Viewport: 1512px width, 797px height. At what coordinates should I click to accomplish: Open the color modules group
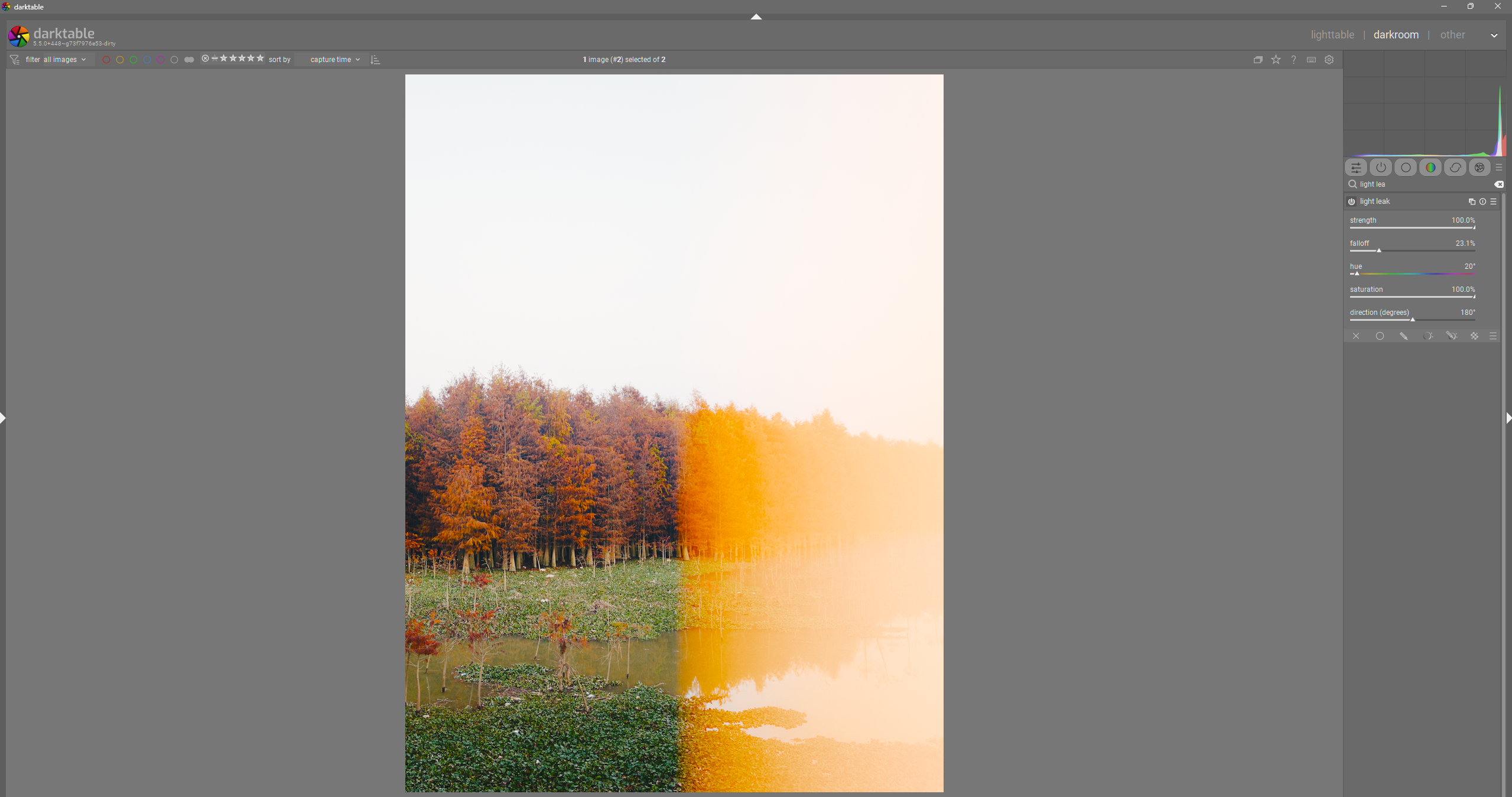tap(1430, 168)
